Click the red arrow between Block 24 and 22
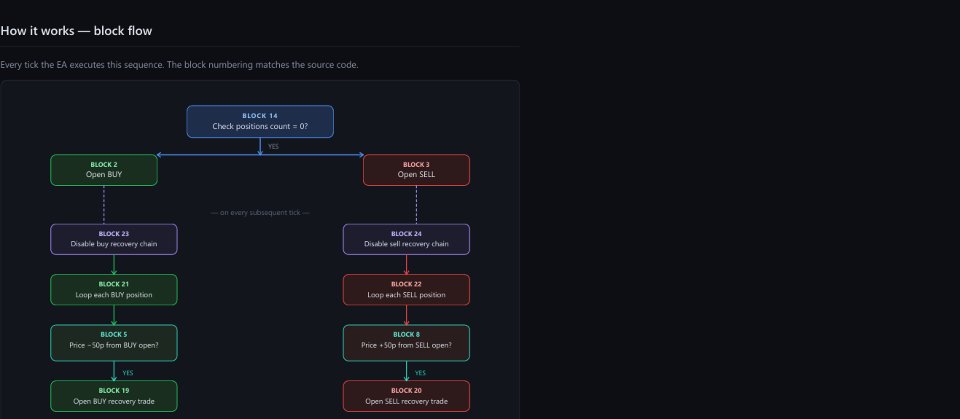Viewport: 960px width, 419px height. pyautogui.click(x=407, y=265)
